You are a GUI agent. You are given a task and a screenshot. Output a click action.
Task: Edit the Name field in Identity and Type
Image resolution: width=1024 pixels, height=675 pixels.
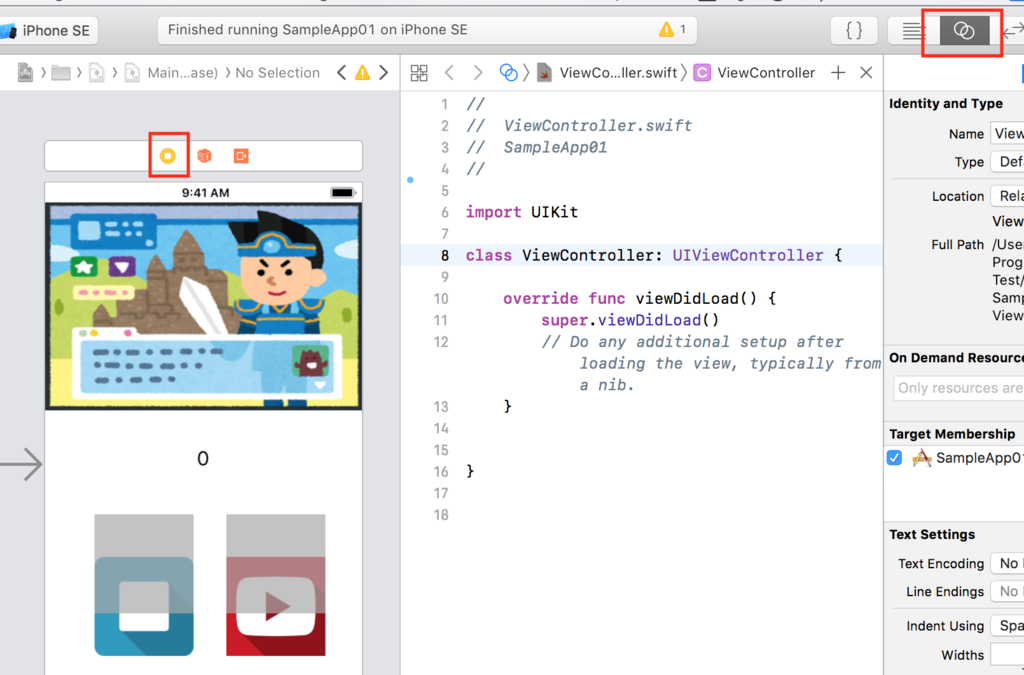(1007, 133)
